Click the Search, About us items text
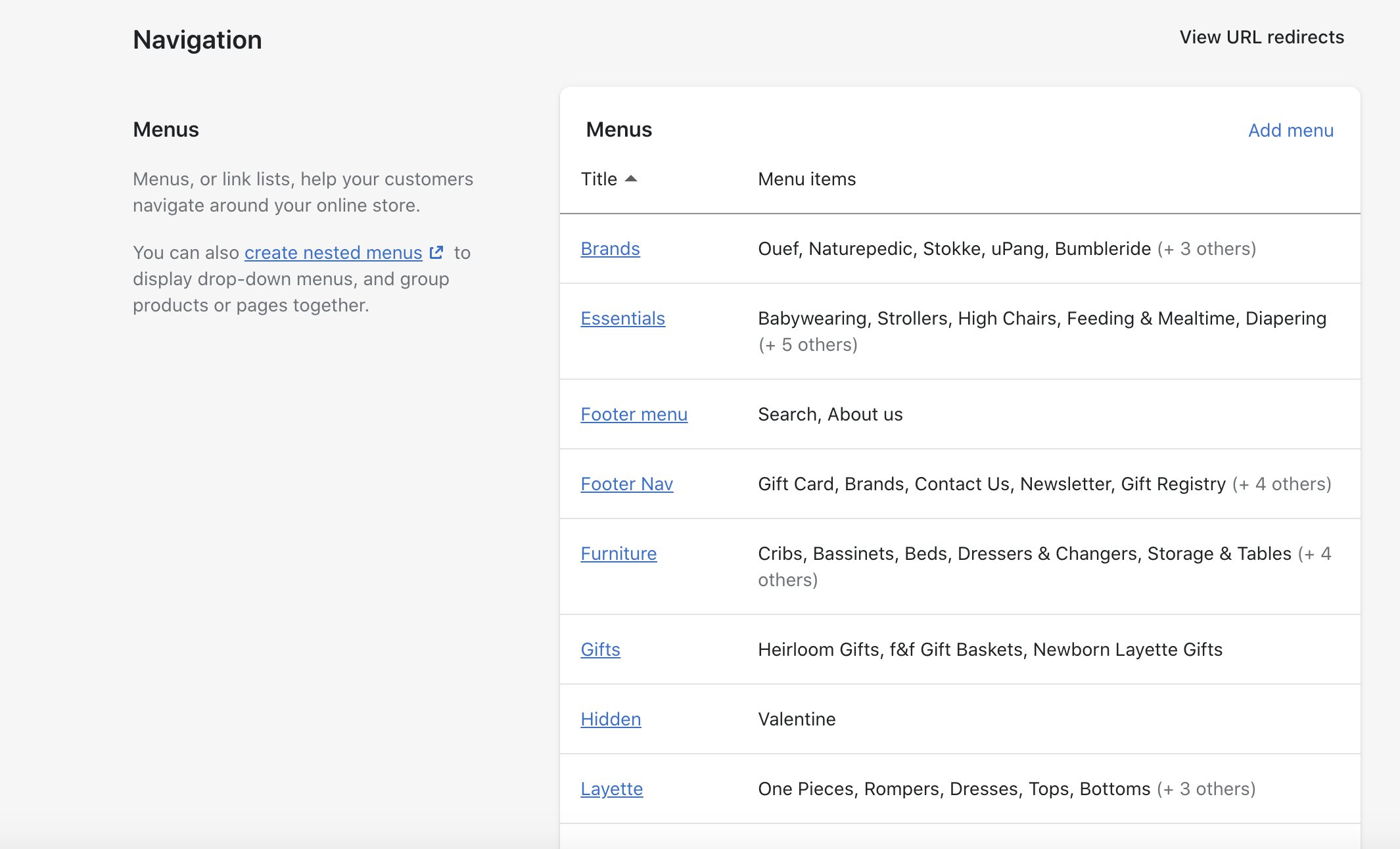The height and width of the screenshot is (849, 1400). 830,414
